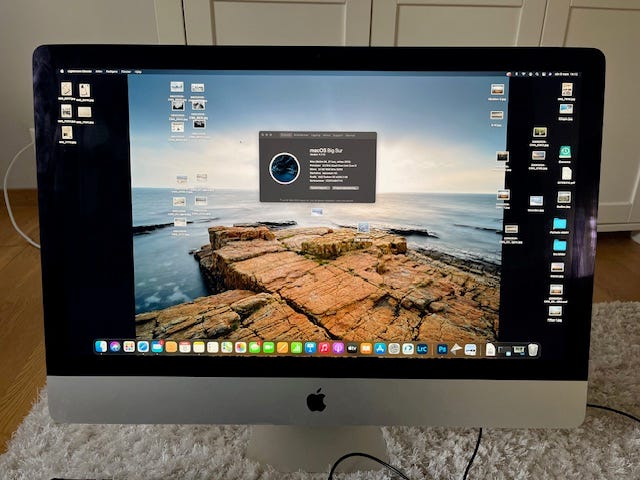Open Finder from the Dock
This screenshot has height=480, width=640.
click(x=101, y=347)
